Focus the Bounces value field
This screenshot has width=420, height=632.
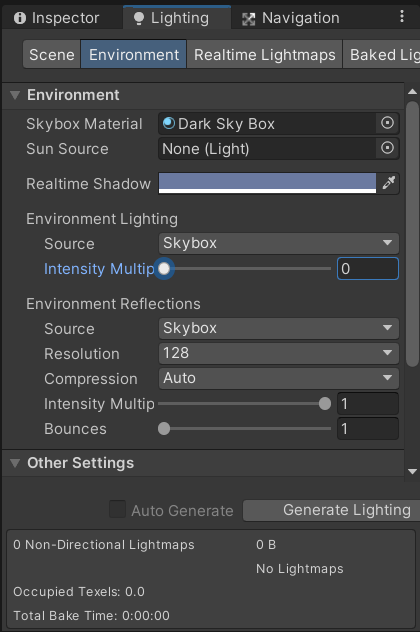tap(368, 428)
